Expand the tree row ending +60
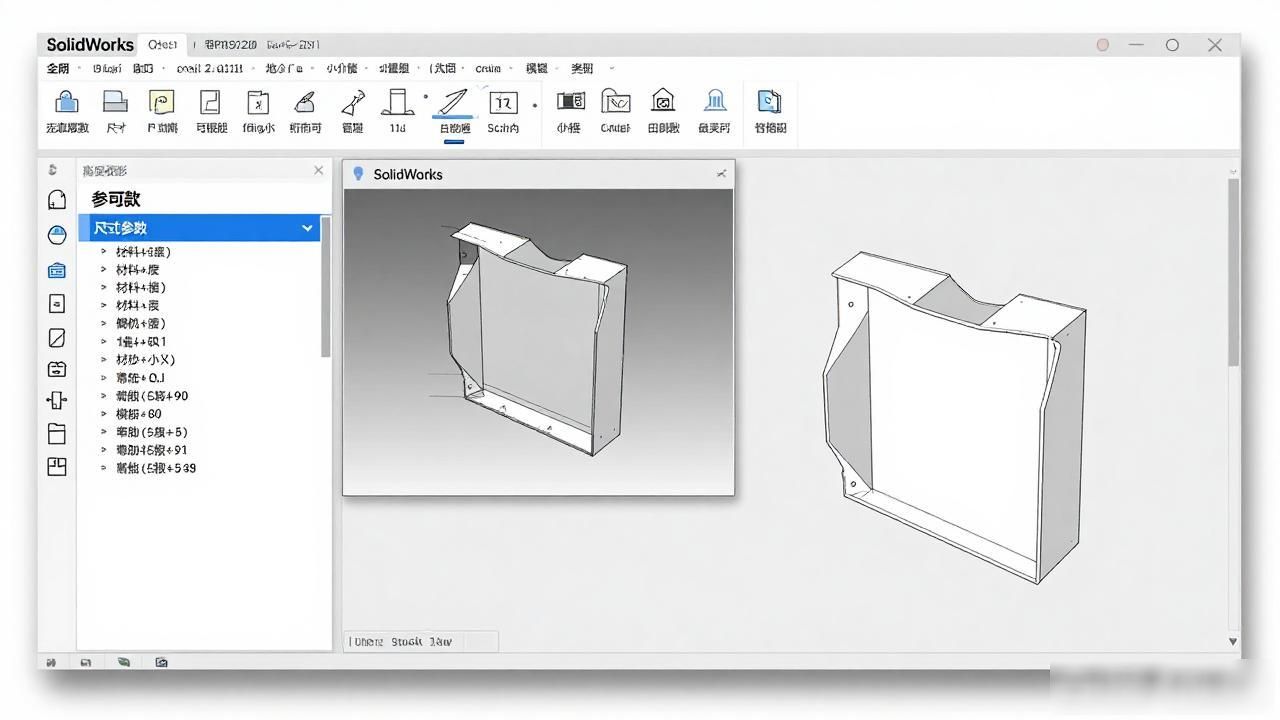This screenshot has height=720, width=1280. 104,414
